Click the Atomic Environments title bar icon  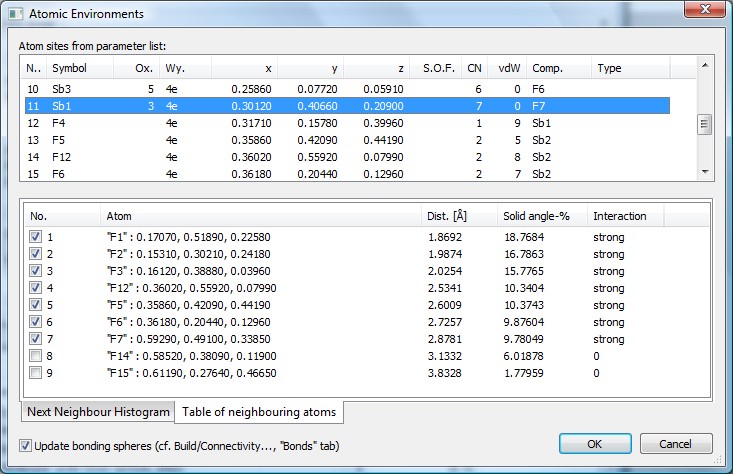point(15,14)
